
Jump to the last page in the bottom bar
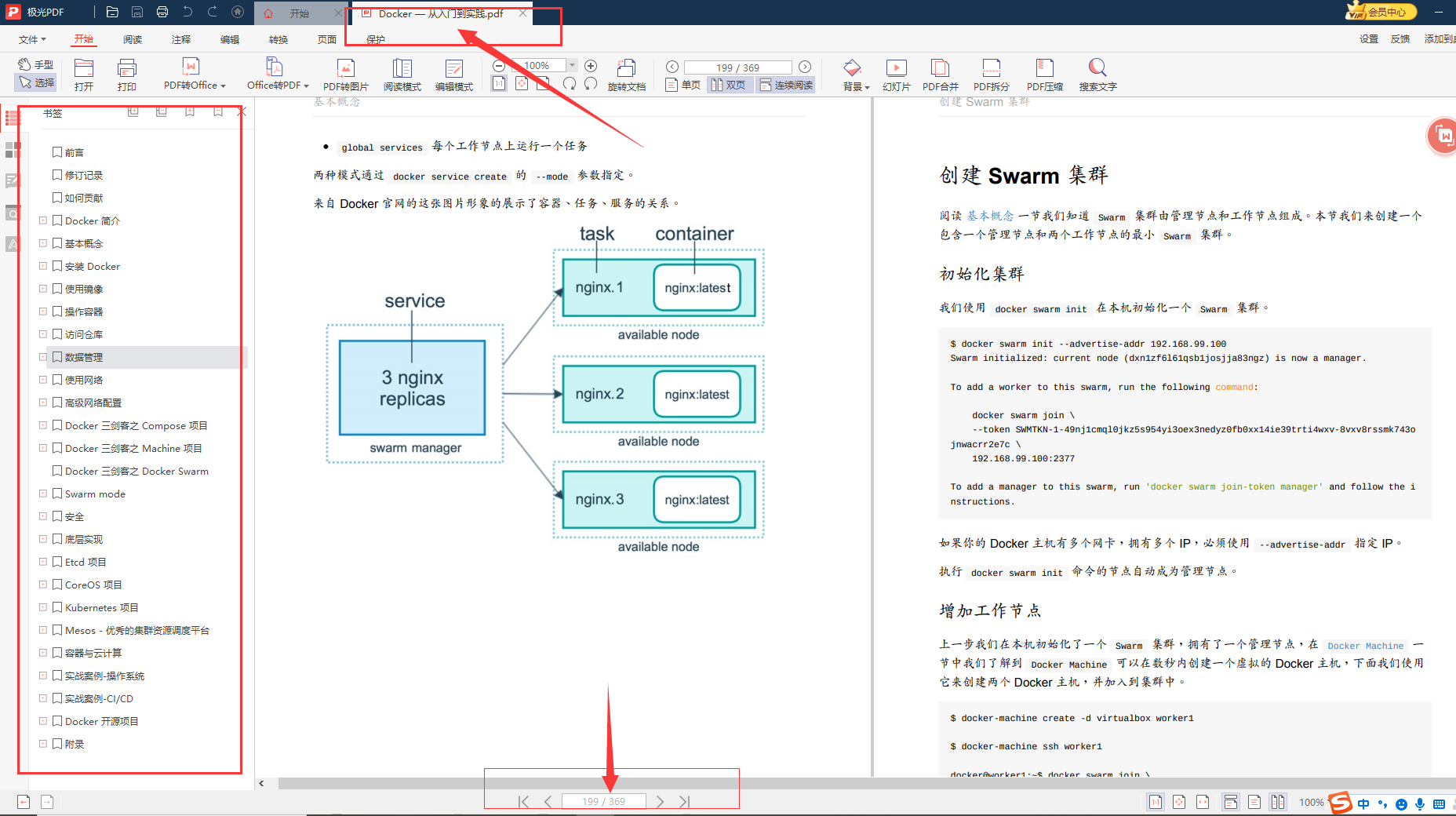(685, 801)
